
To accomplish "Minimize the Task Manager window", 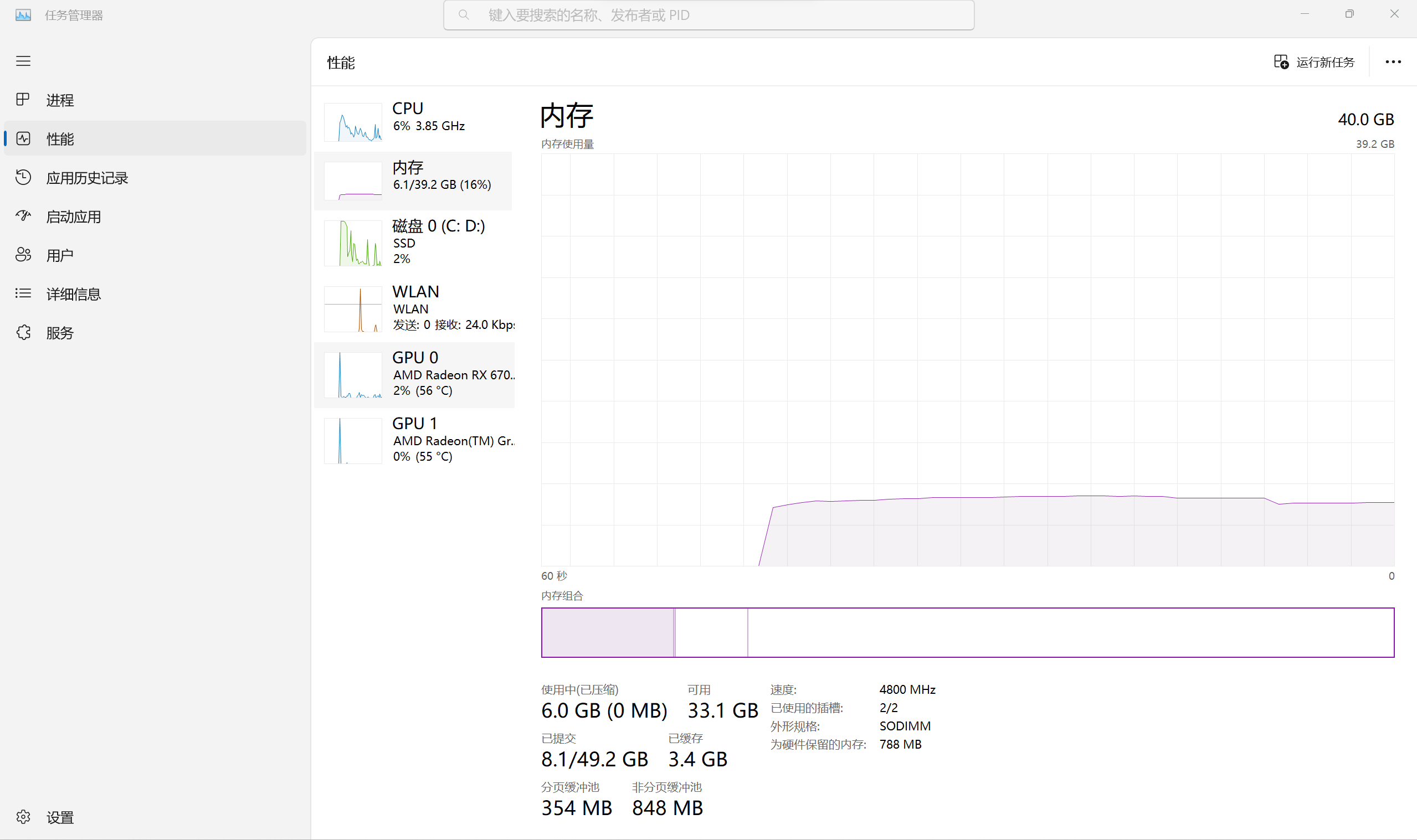I will coord(1305,14).
